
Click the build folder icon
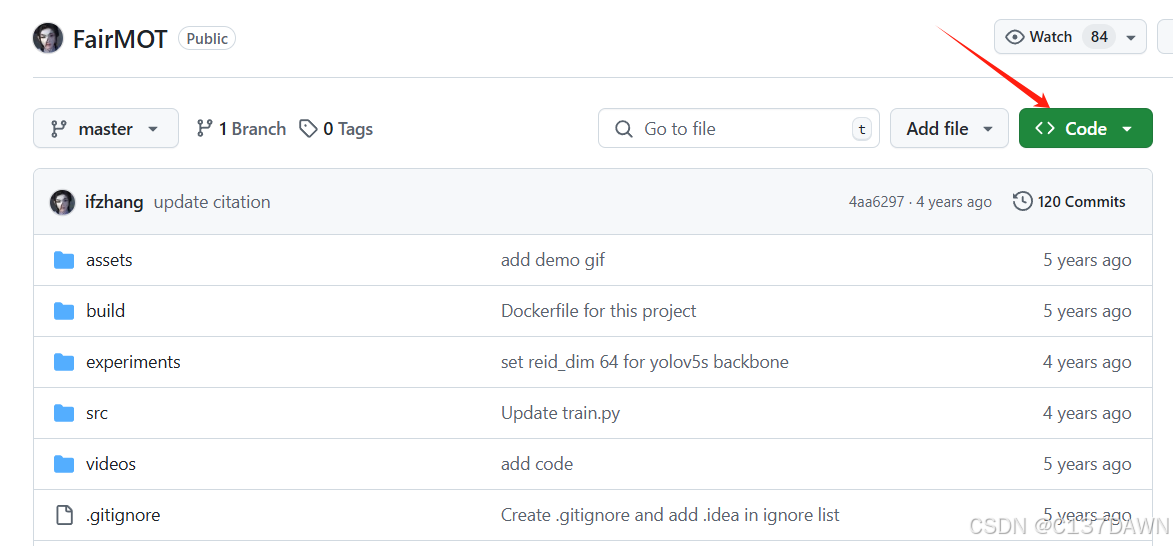[x=64, y=311]
